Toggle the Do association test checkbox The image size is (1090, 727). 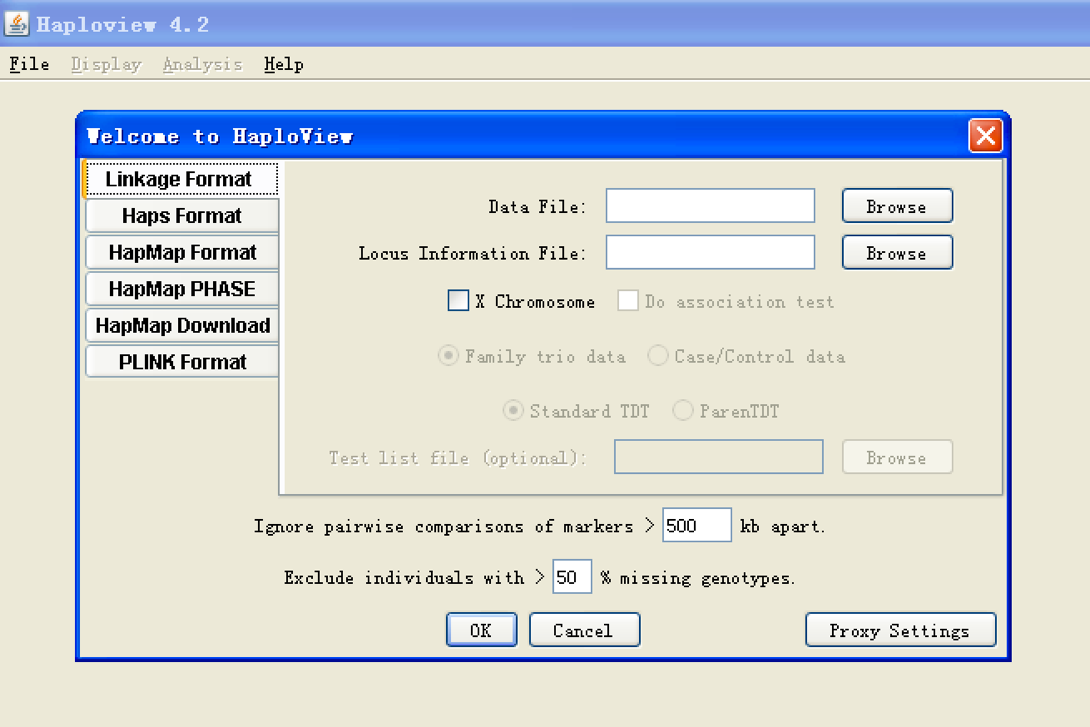click(x=628, y=300)
